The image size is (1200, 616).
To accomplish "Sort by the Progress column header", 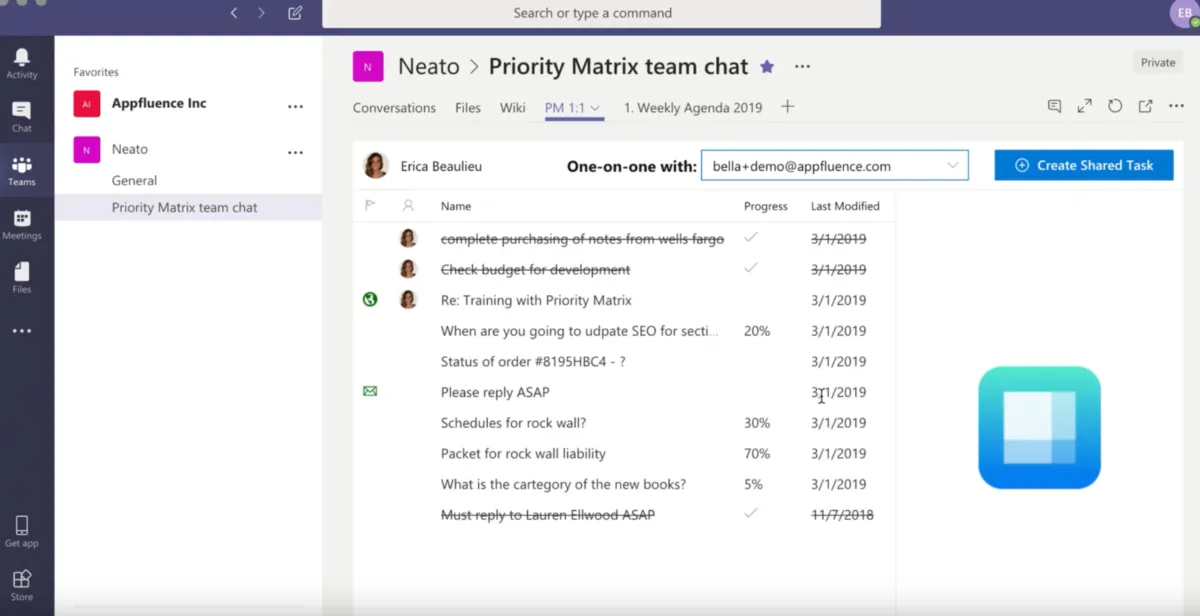I will (x=766, y=206).
